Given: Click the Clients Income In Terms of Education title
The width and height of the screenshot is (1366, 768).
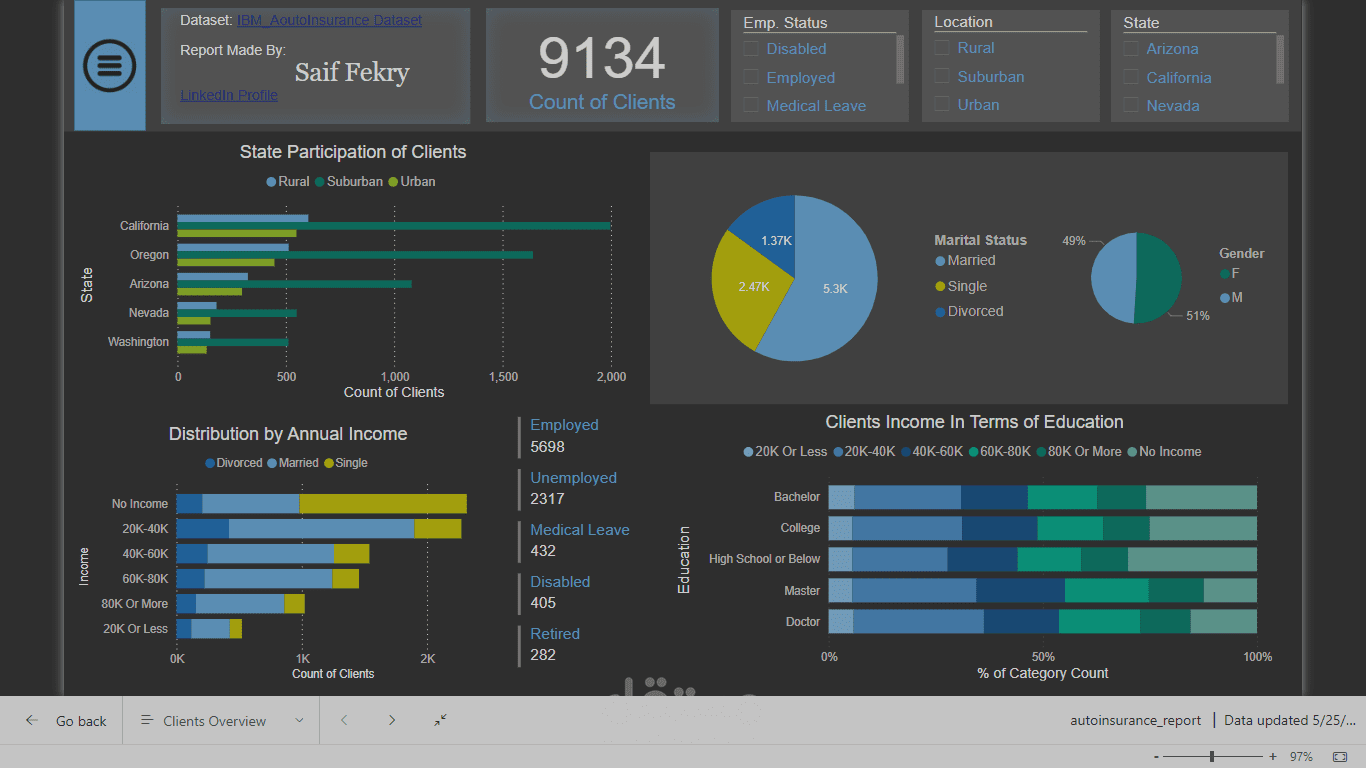Looking at the screenshot, I should tap(975, 422).
